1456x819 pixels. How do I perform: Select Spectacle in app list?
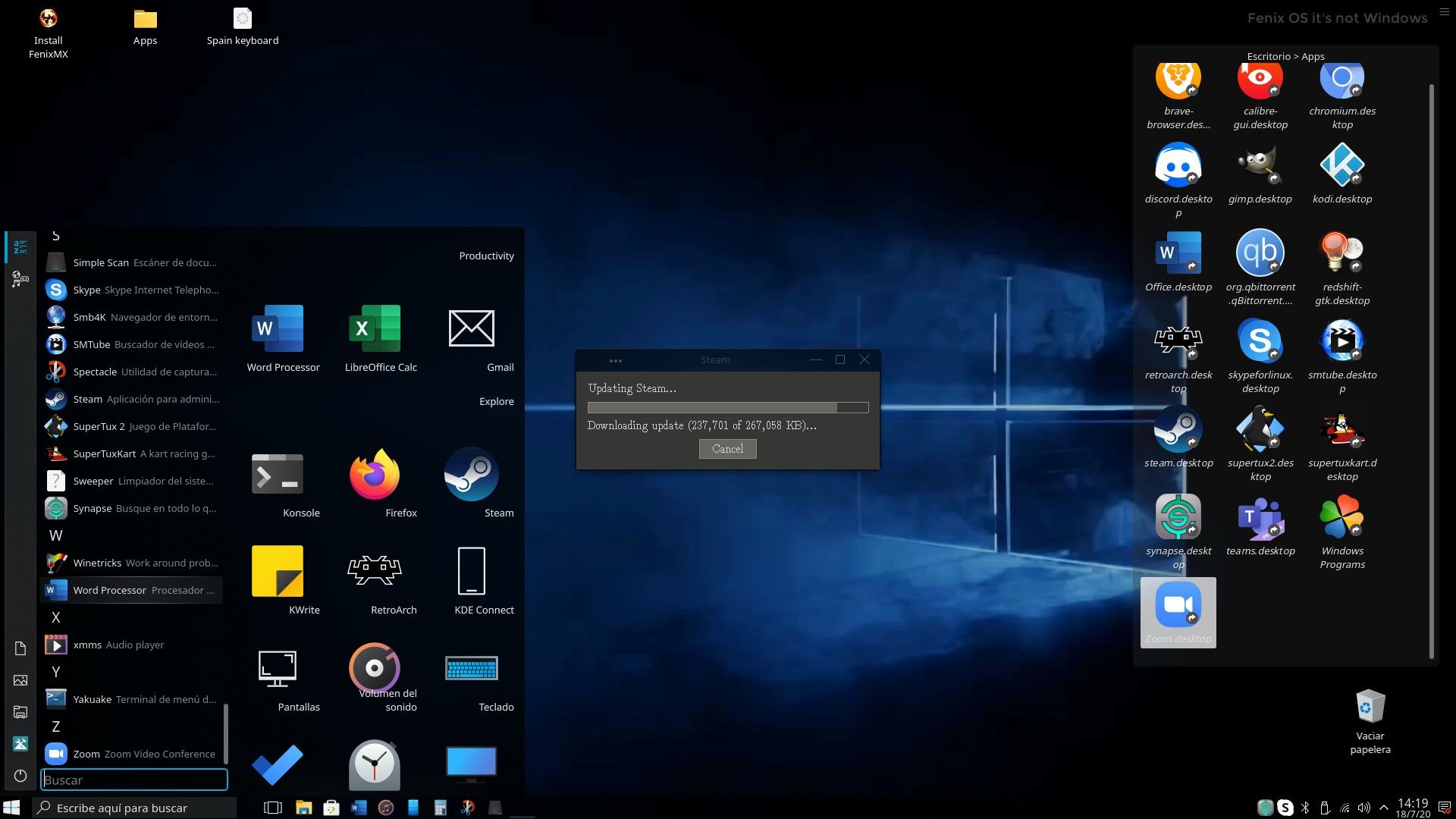(131, 372)
